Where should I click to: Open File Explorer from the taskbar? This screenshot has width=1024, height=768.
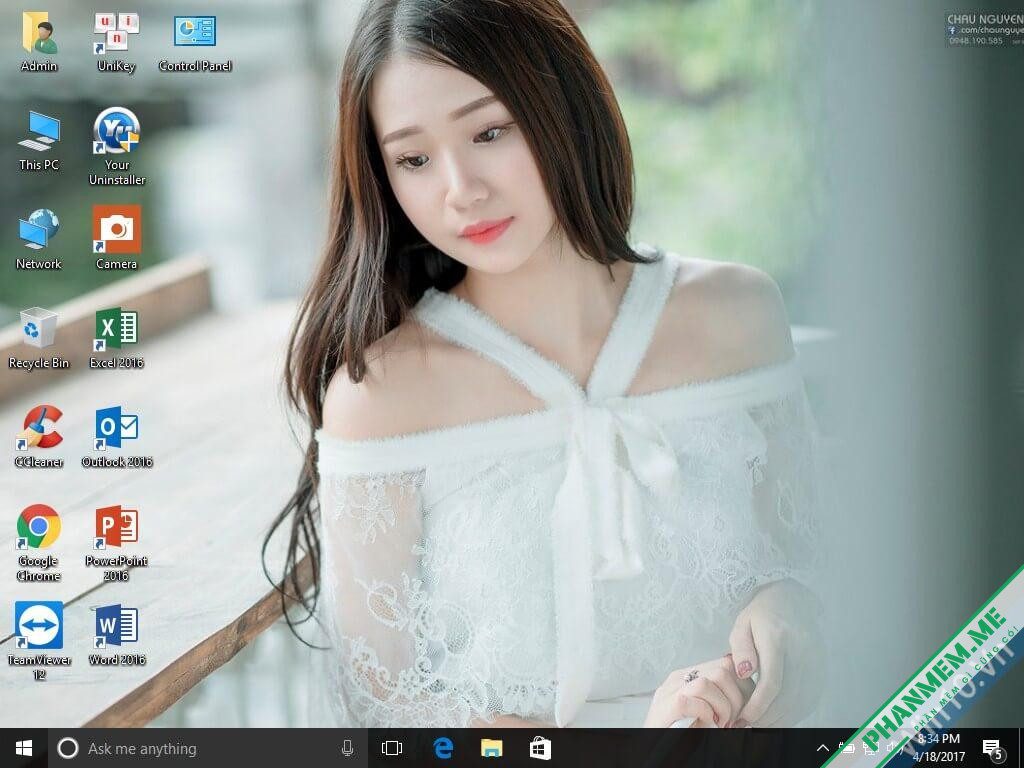492,748
